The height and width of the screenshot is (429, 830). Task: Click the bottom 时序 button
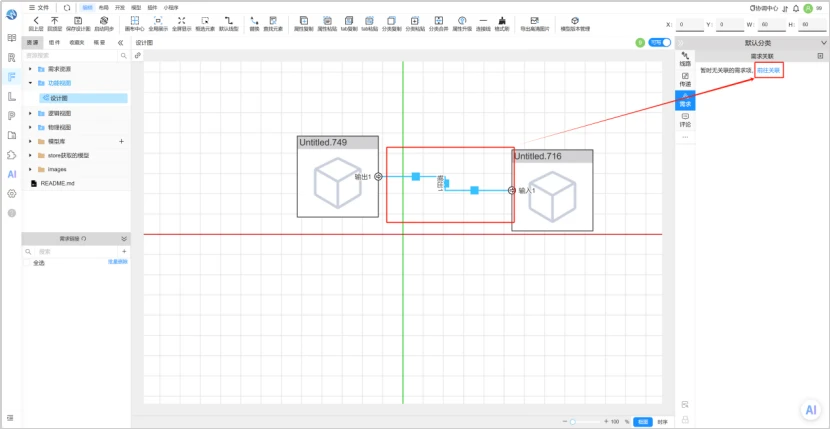coord(662,422)
